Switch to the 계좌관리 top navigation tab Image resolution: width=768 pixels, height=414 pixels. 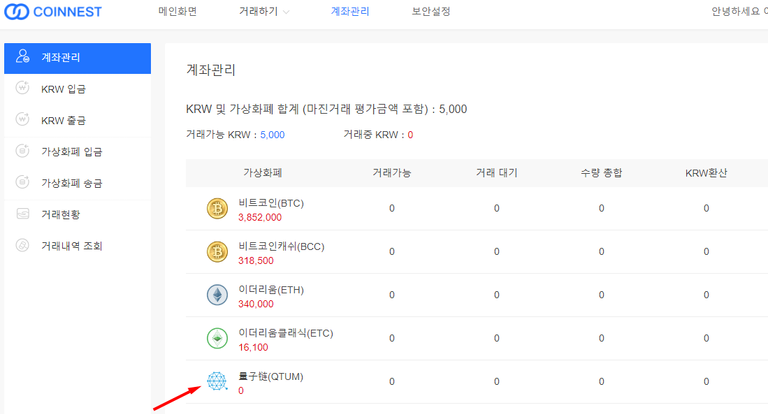(350, 11)
